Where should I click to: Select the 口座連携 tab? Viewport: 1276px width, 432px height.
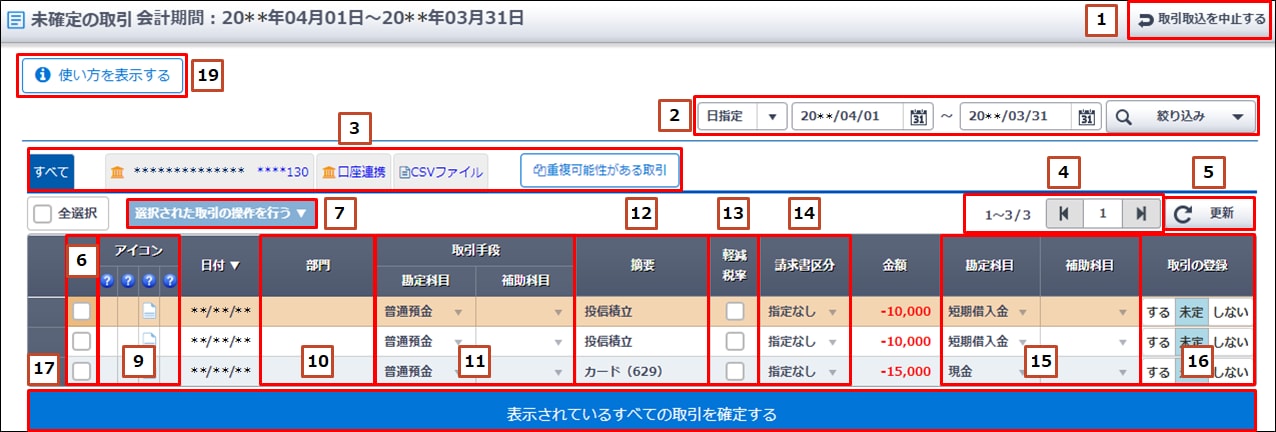[x=353, y=172]
